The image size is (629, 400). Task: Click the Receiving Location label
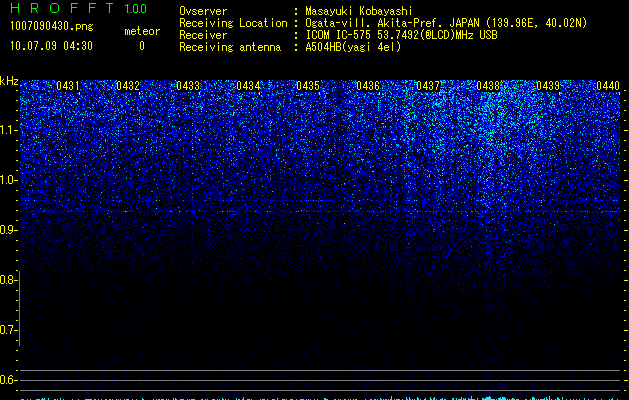click(233, 23)
